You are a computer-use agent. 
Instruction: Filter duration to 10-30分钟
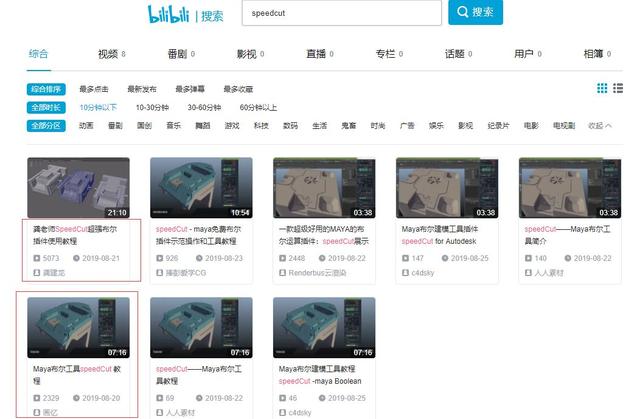(152, 108)
